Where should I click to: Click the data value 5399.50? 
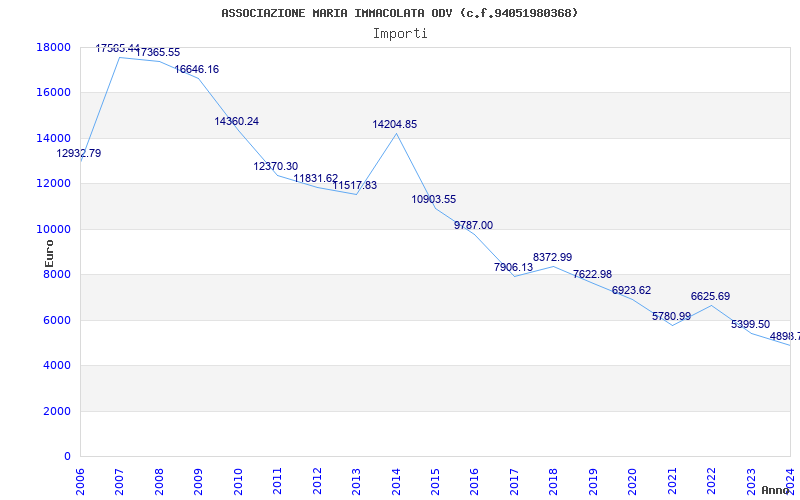751,324
